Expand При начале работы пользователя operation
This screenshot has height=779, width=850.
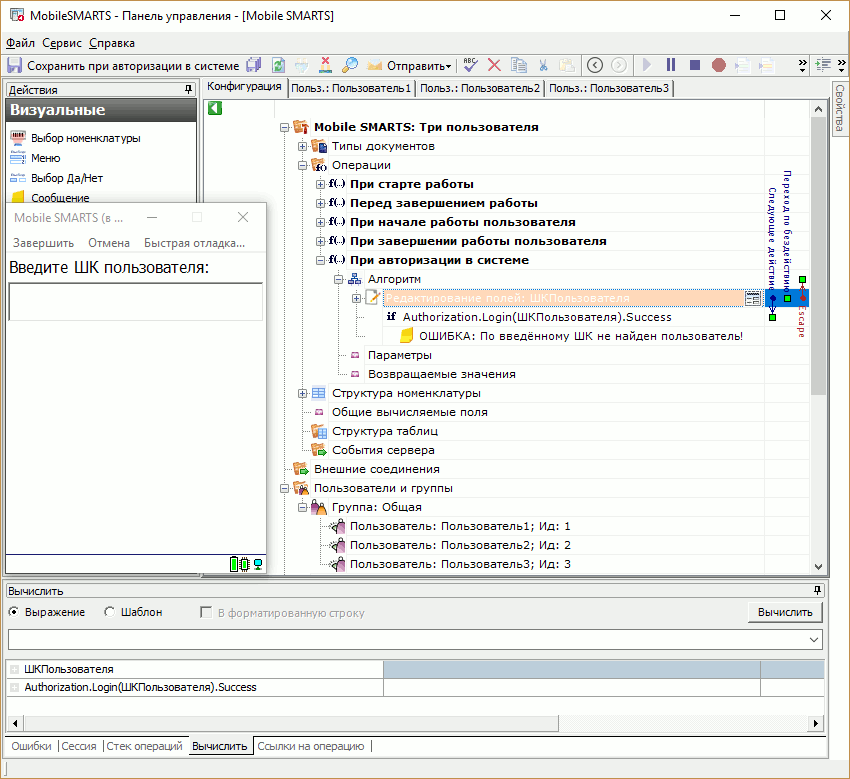320,222
